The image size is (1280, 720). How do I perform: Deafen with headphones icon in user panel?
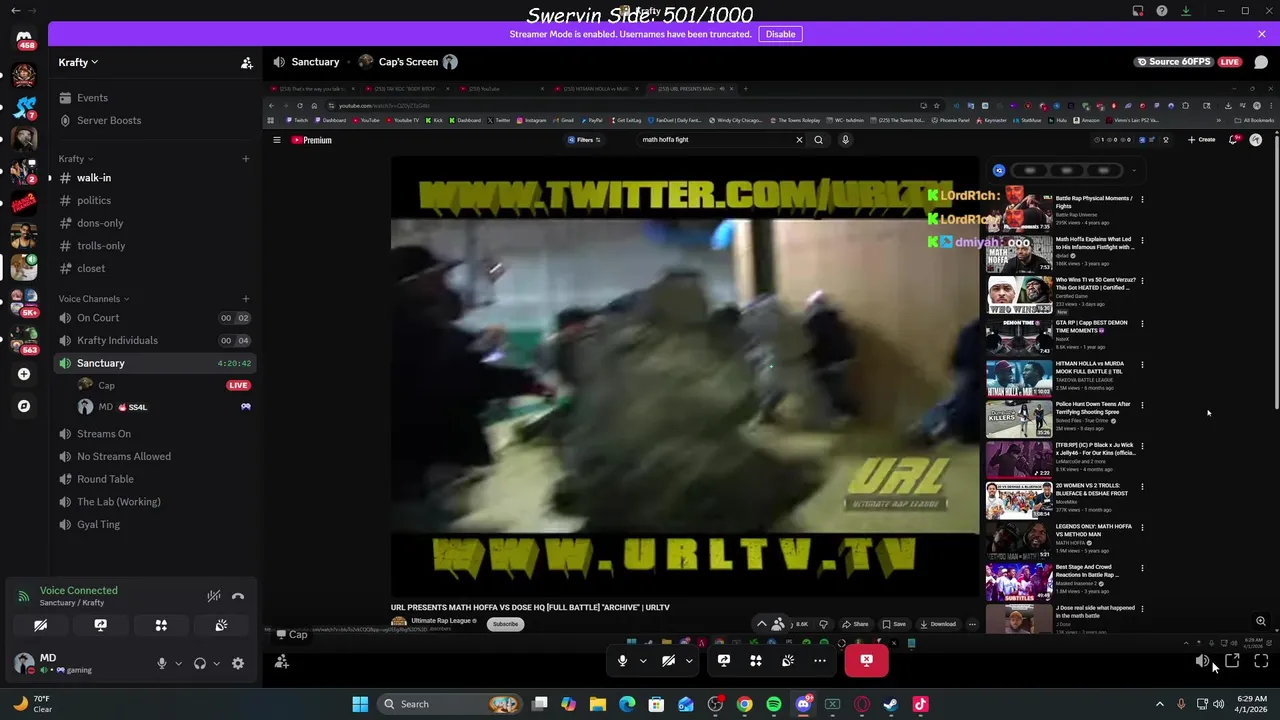[200, 663]
